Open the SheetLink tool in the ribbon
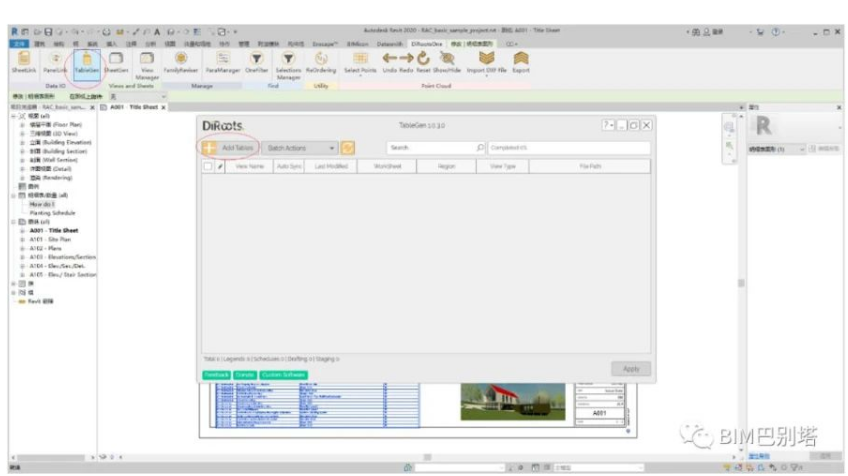The image size is (848, 476). (24, 62)
